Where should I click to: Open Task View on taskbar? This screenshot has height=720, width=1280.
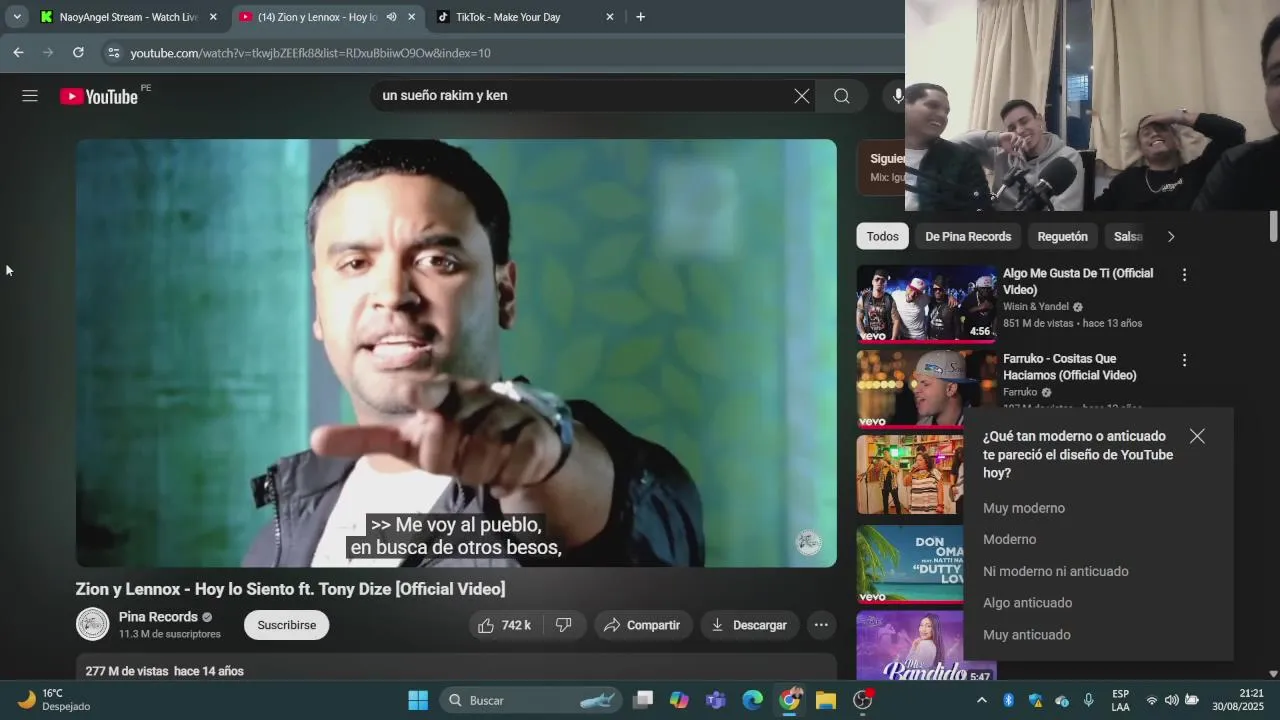[x=643, y=700]
